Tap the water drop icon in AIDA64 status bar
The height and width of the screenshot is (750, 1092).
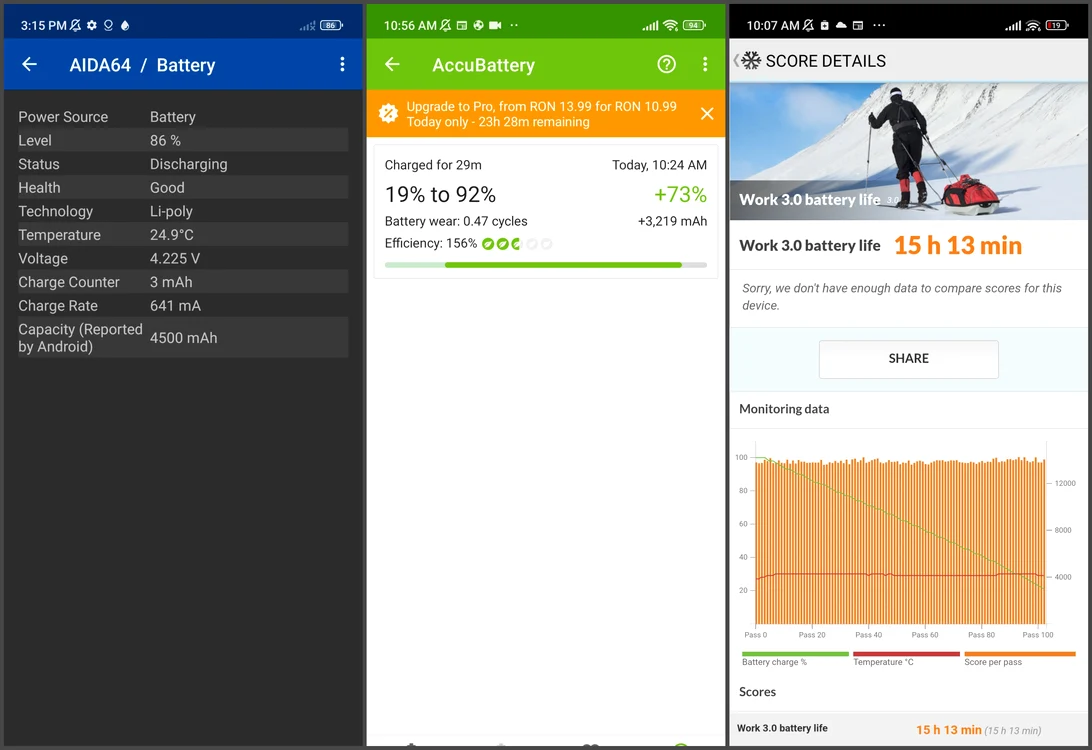pos(125,25)
